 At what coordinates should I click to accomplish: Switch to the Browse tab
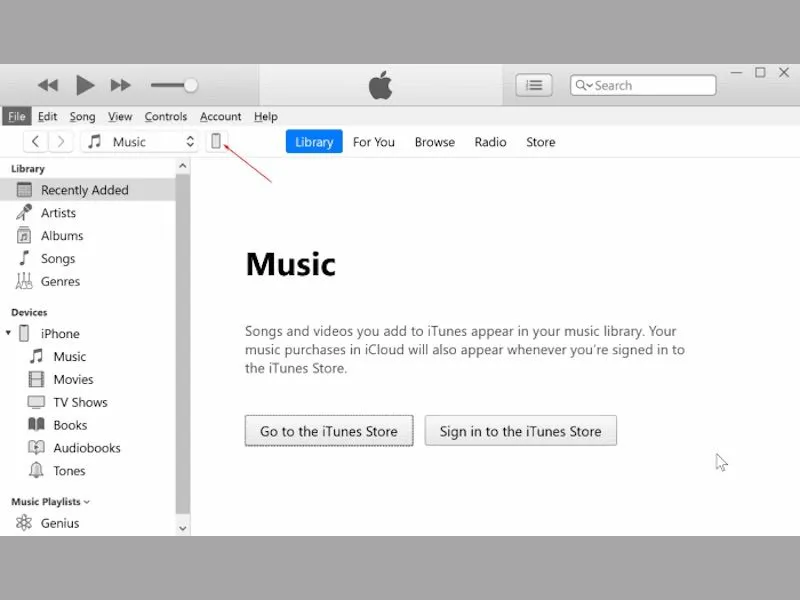435,142
